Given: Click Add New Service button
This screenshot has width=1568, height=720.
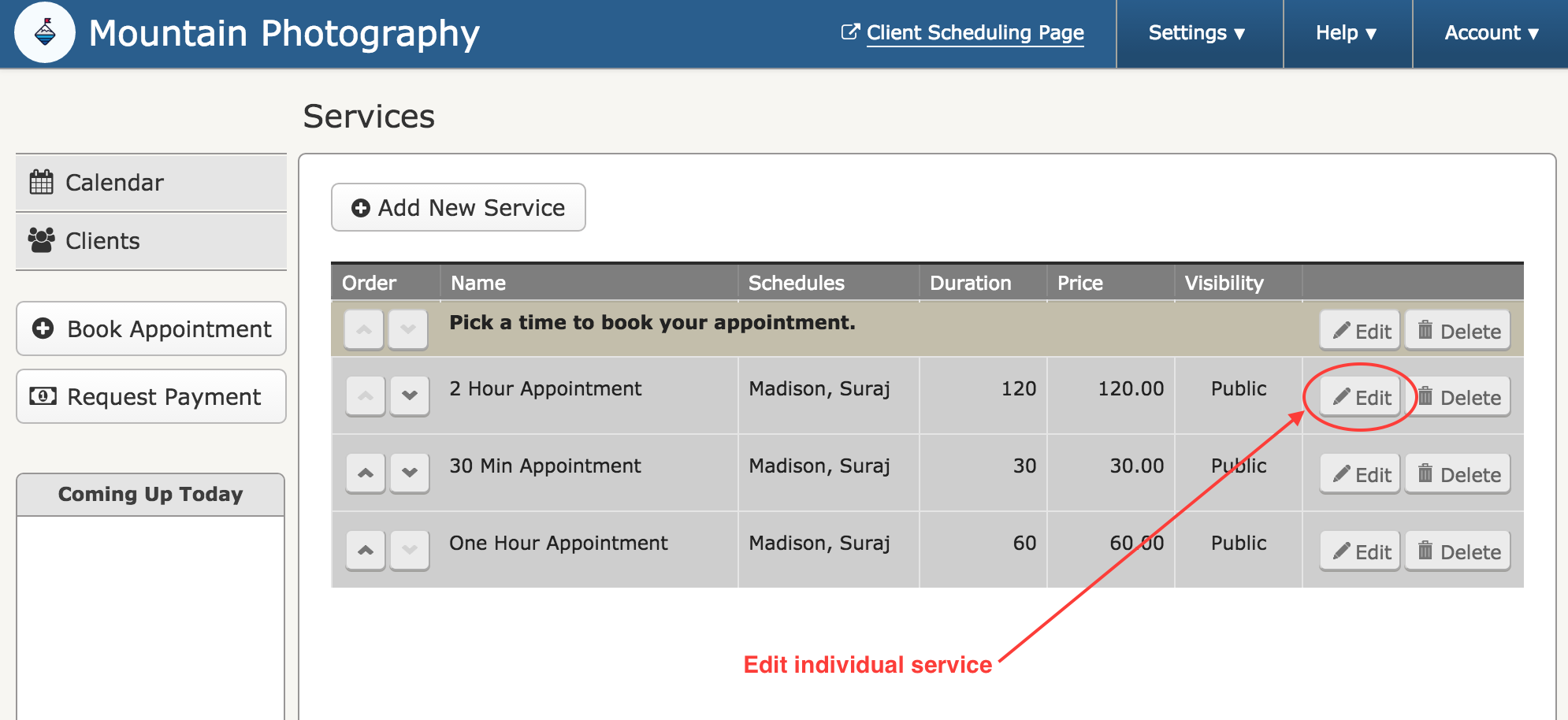Looking at the screenshot, I should pos(459,208).
